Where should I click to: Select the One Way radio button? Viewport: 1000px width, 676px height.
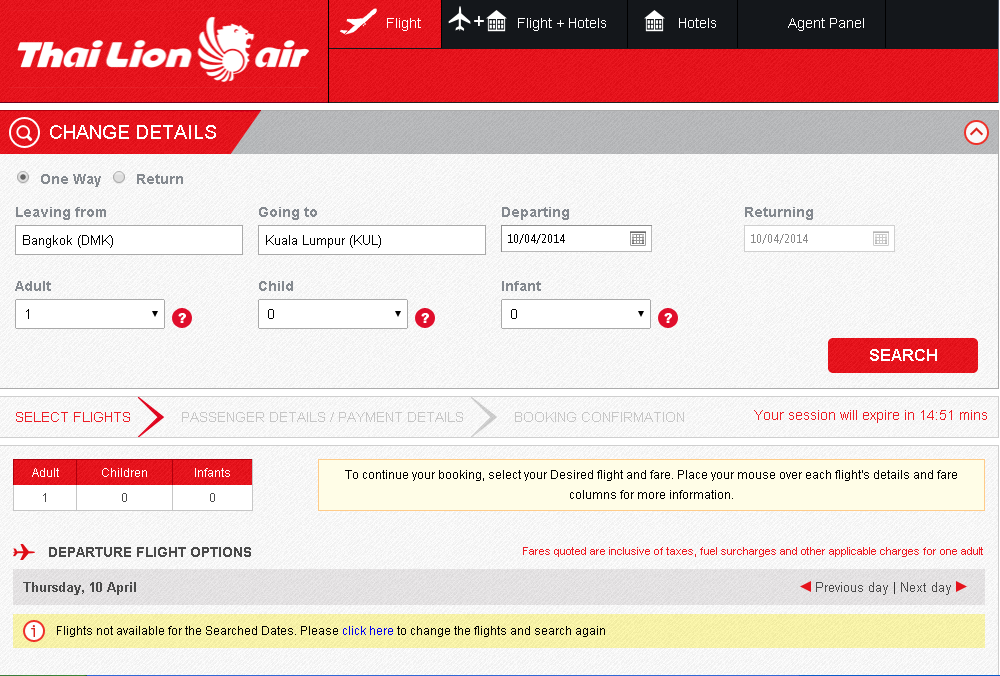tap(23, 177)
